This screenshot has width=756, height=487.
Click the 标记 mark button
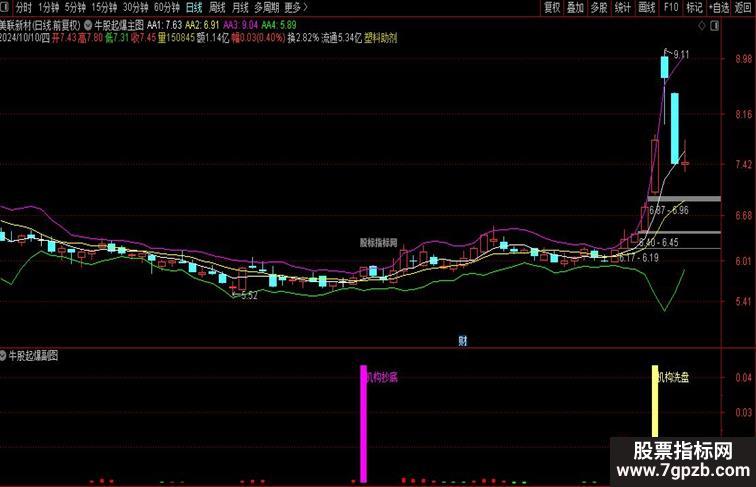(694, 8)
